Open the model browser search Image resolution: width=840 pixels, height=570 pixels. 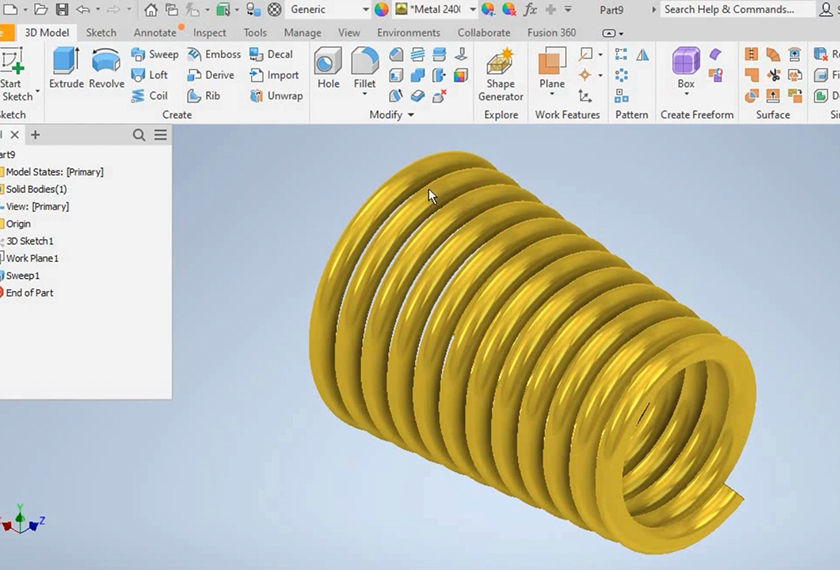tap(139, 135)
